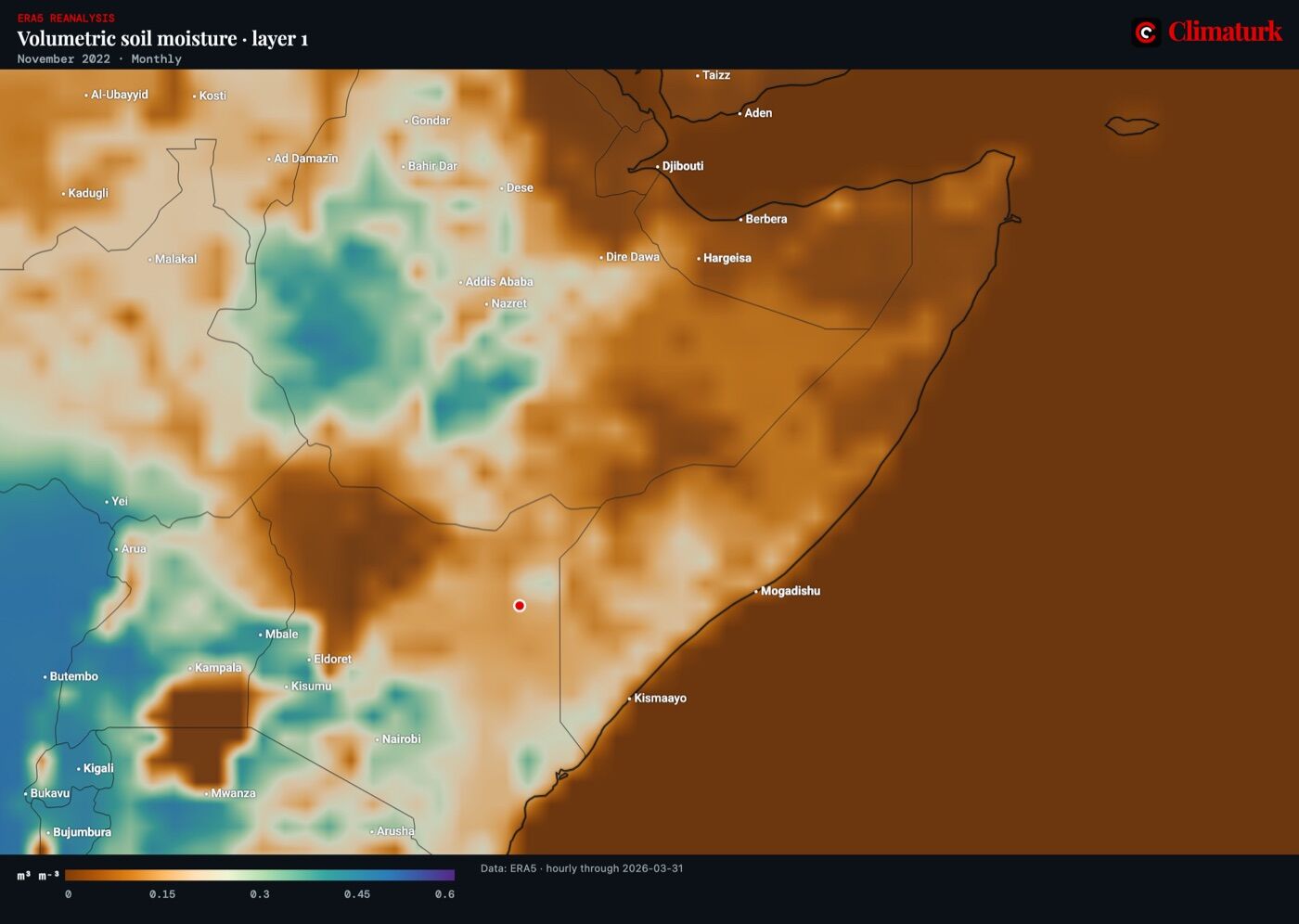Click the soil moisture color scale bar

(x=260, y=875)
